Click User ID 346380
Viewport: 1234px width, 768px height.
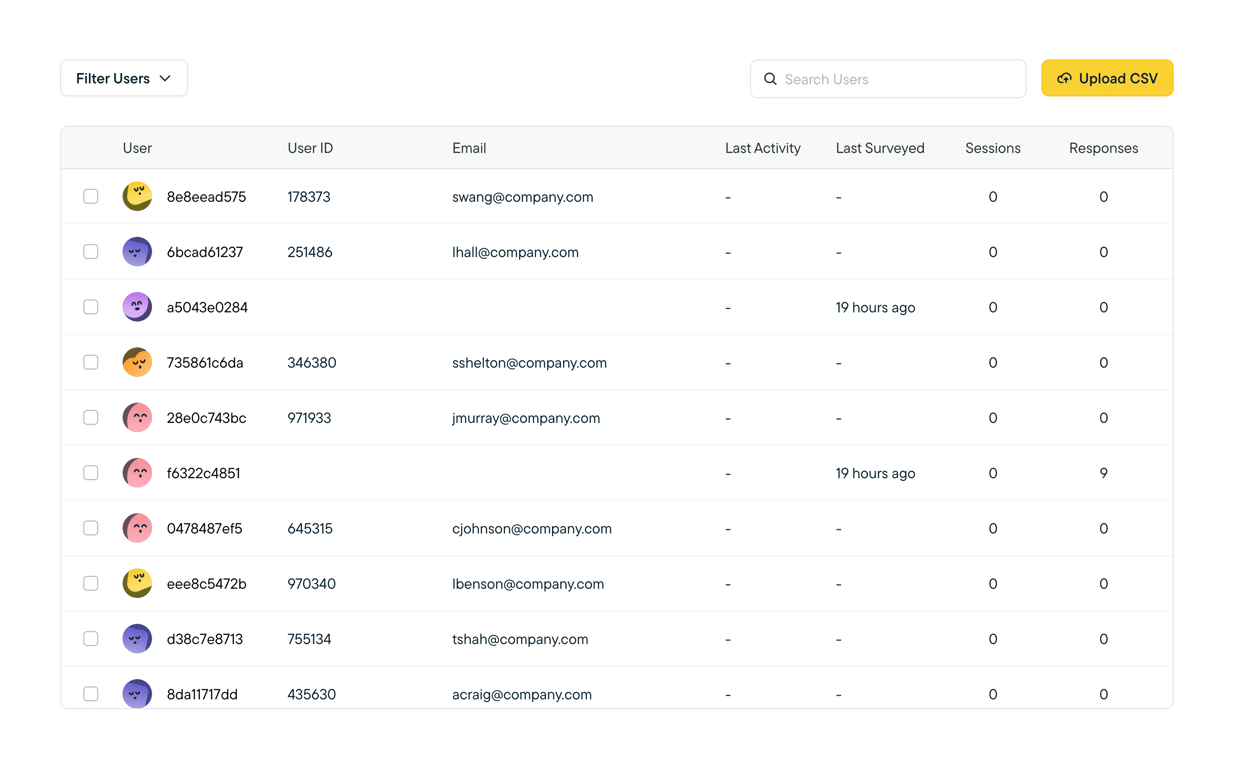[x=312, y=362]
